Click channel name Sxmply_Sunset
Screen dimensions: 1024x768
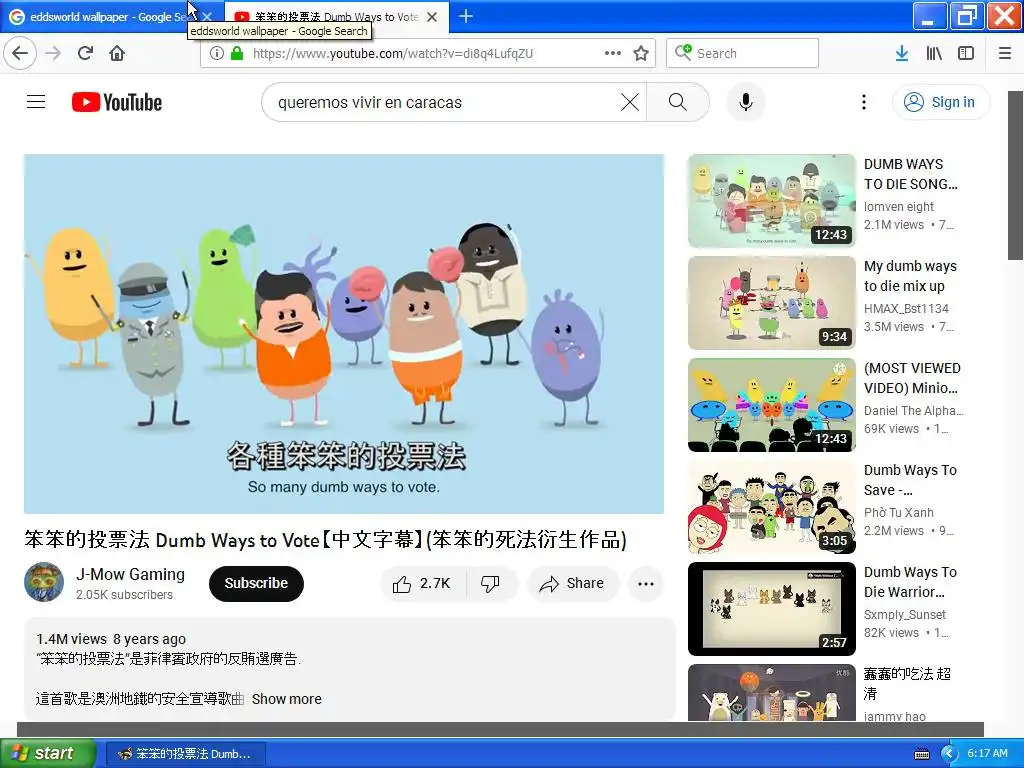[904, 614]
